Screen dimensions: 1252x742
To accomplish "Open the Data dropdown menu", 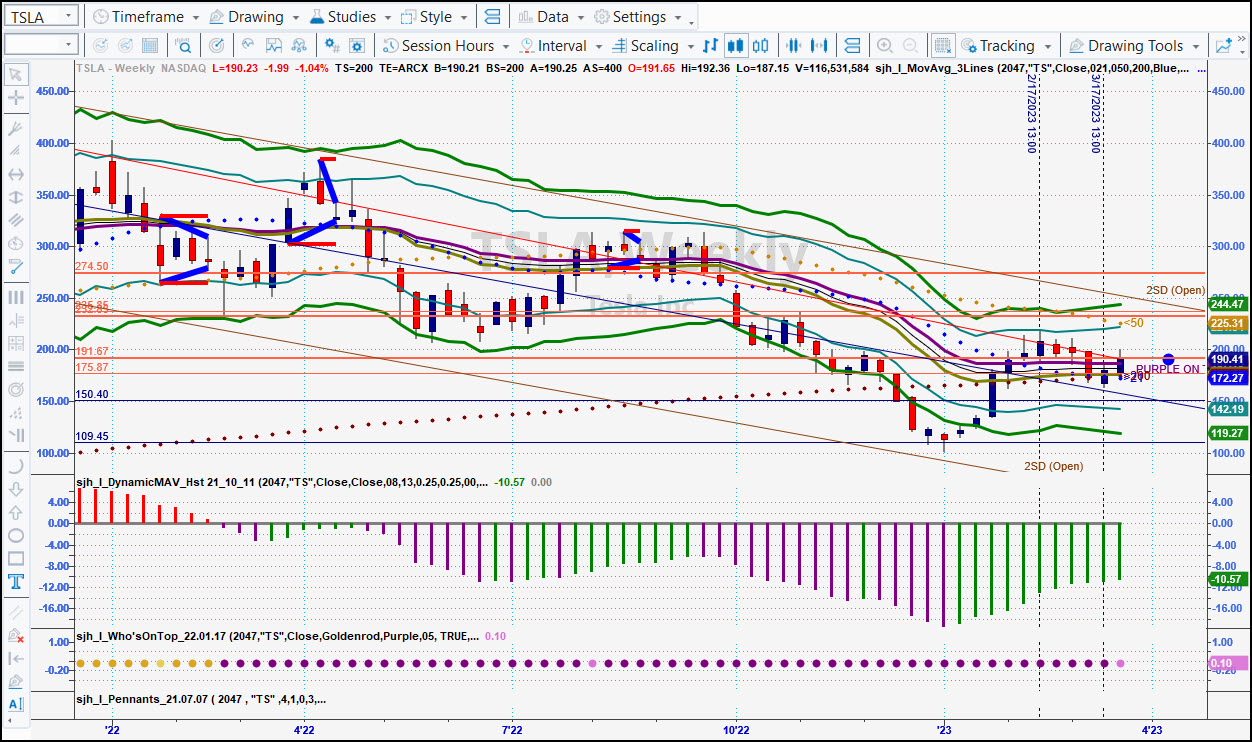I will [x=551, y=17].
